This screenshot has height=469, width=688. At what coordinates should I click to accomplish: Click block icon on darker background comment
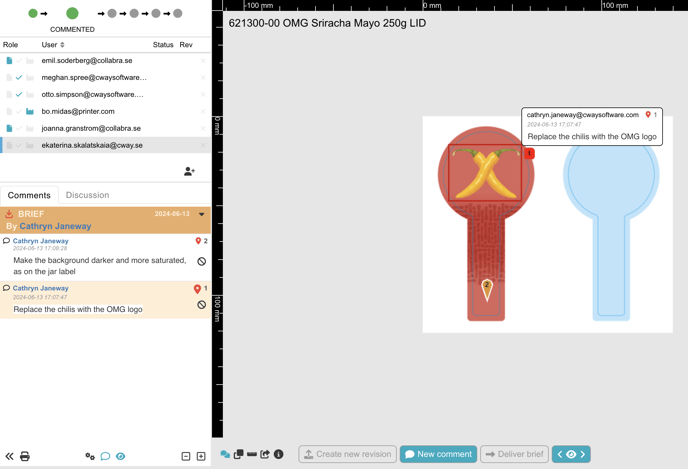[x=201, y=261]
